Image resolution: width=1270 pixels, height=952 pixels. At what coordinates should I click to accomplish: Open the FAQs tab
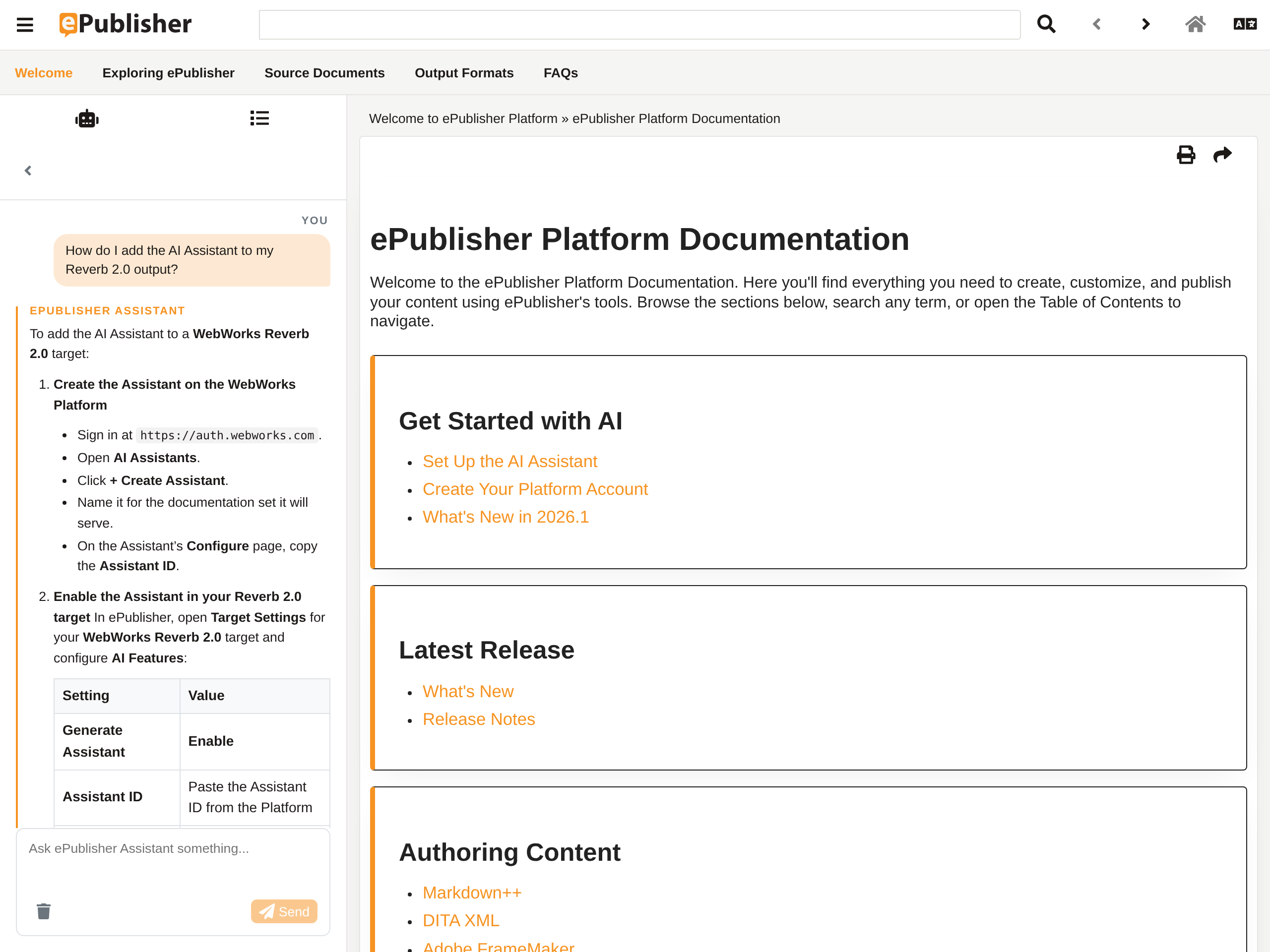pyautogui.click(x=561, y=73)
